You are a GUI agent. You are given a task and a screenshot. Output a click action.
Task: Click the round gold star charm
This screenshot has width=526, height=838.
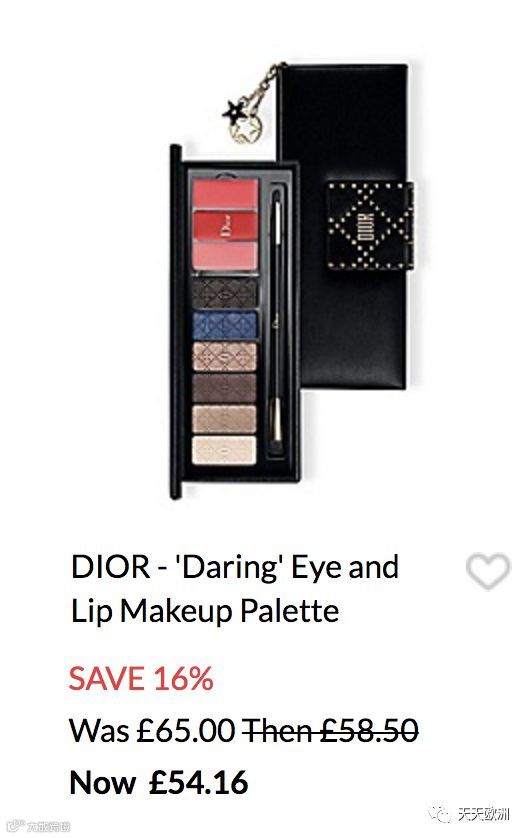click(x=245, y=130)
